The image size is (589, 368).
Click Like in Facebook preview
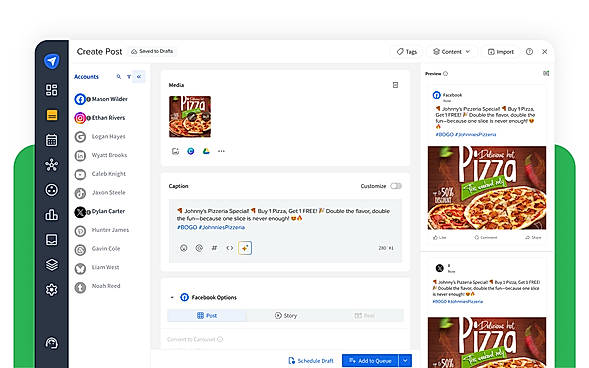click(439, 237)
